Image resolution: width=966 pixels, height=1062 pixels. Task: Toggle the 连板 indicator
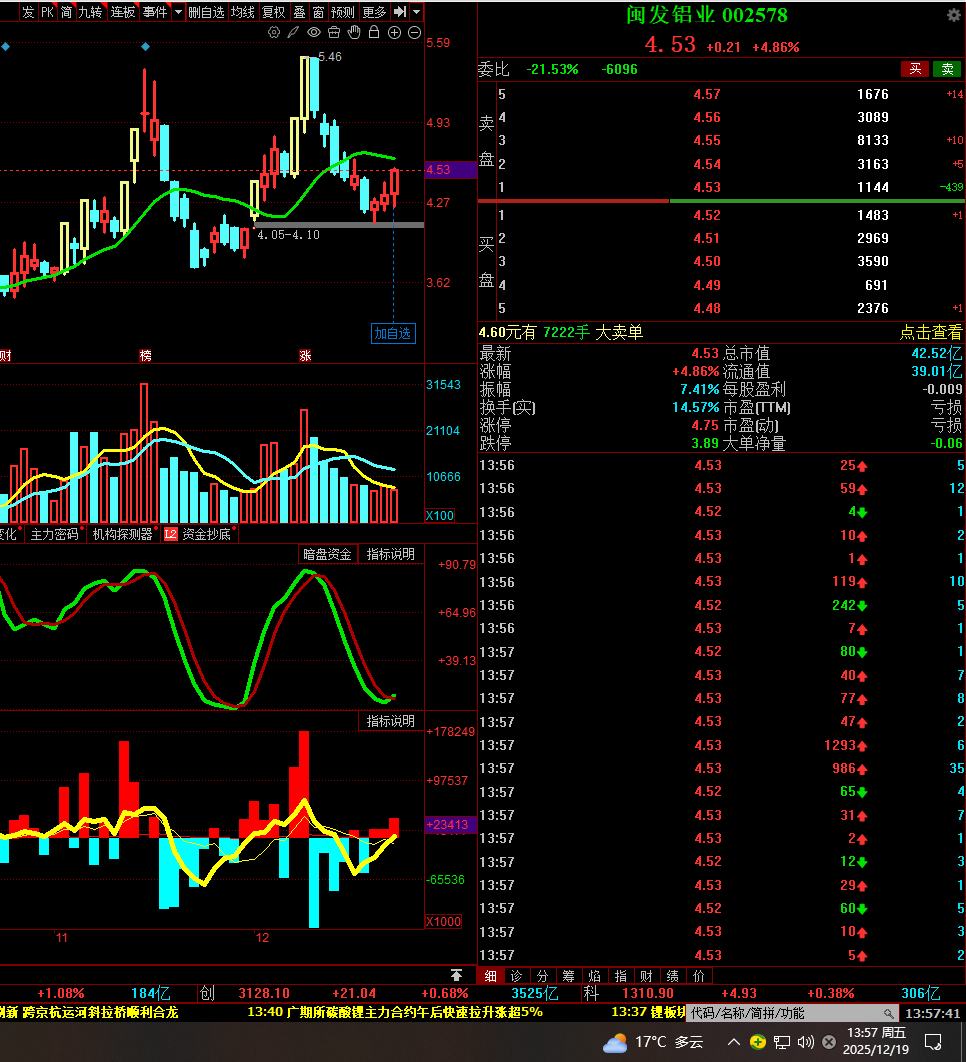123,12
